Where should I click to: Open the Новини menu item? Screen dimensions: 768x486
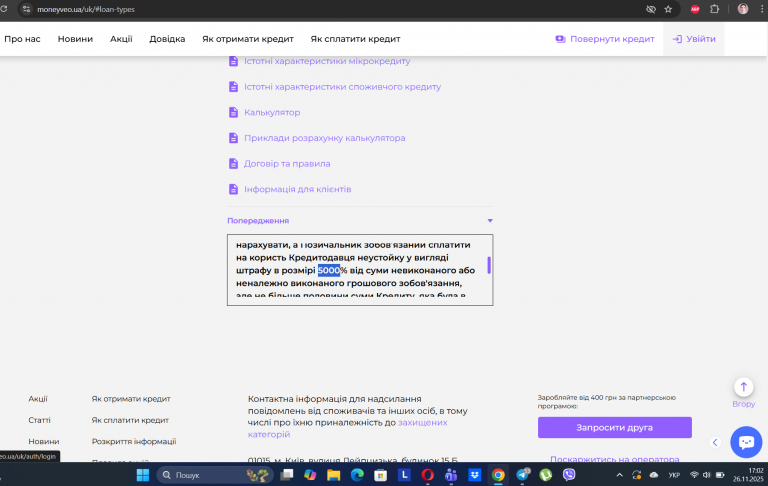pyautogui.click(x=75, y=39)
